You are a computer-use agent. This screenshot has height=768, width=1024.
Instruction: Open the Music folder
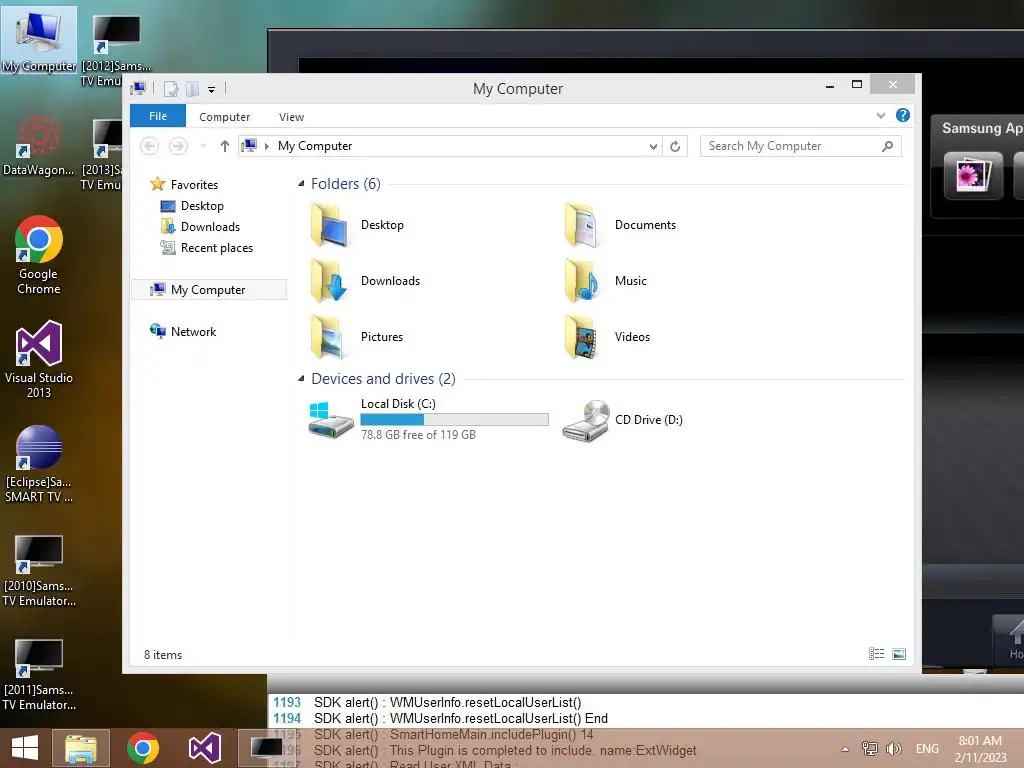(x=583, y=281)
